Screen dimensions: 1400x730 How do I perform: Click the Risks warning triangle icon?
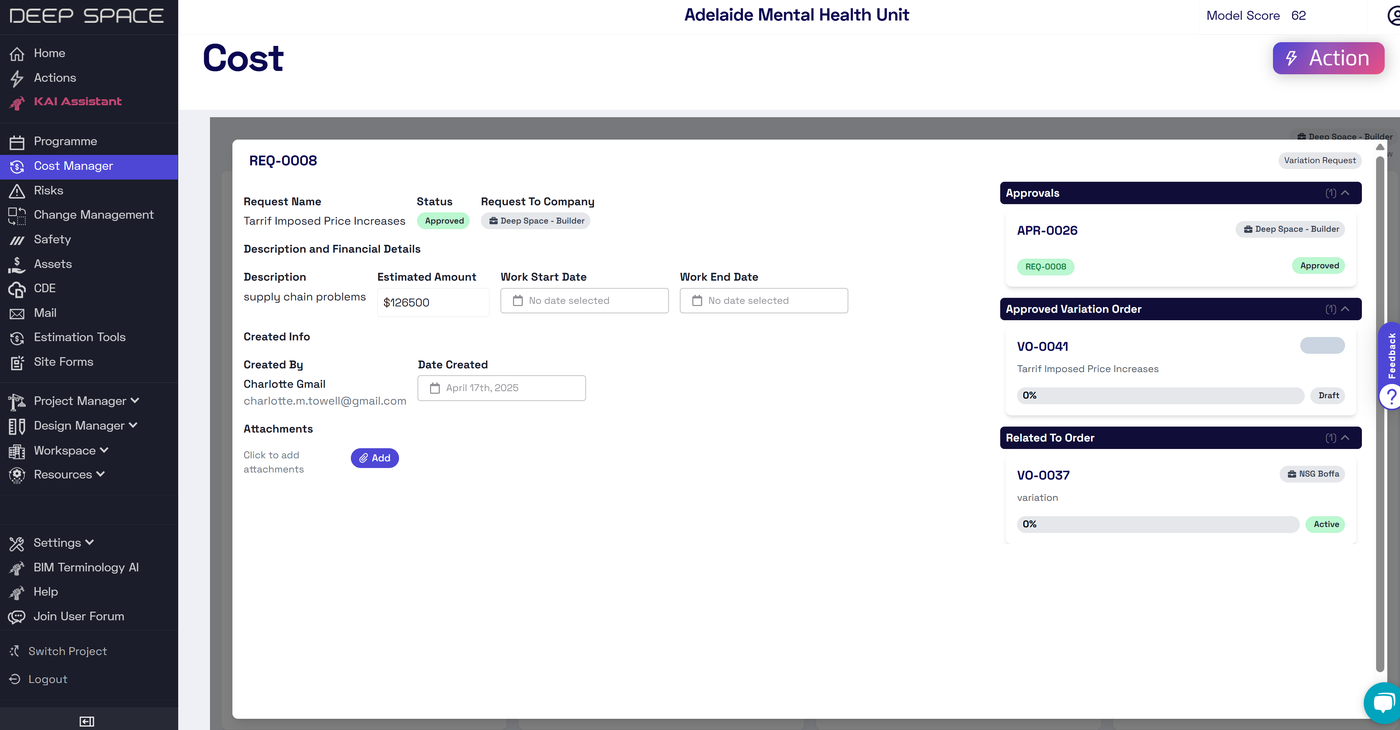[17, 191]
